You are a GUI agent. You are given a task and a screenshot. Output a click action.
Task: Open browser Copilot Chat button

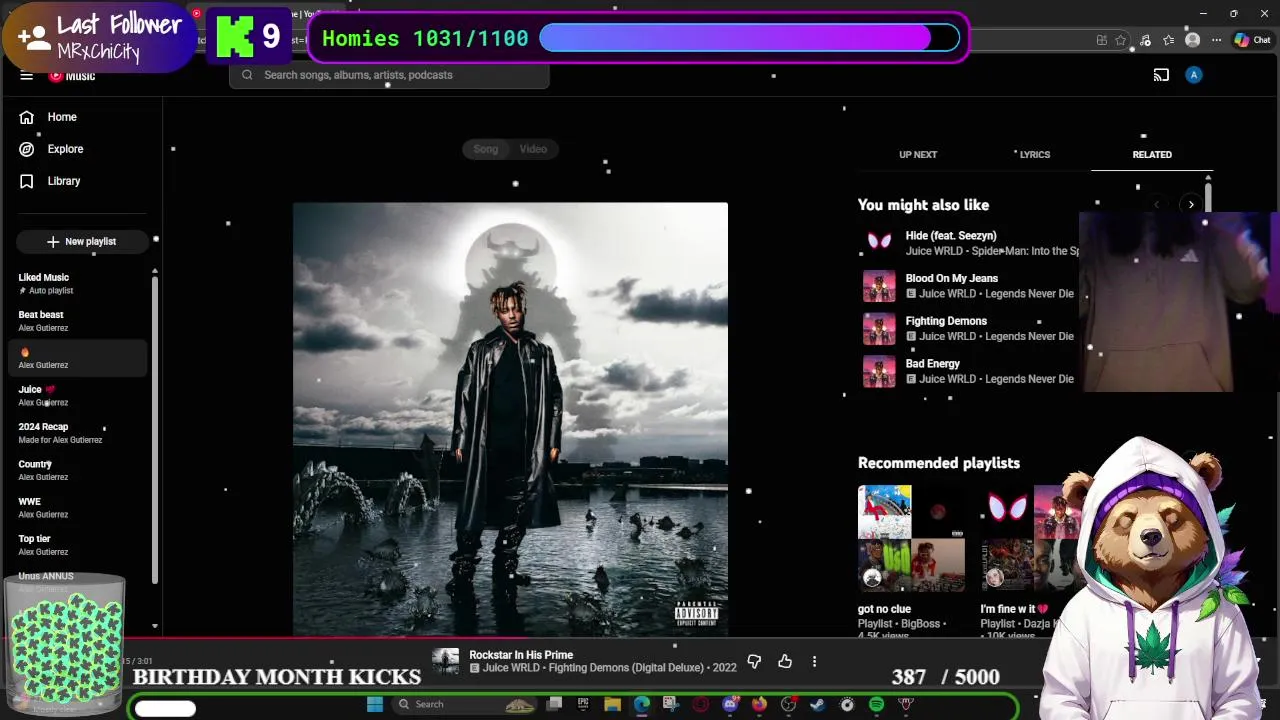(1252, 40)
